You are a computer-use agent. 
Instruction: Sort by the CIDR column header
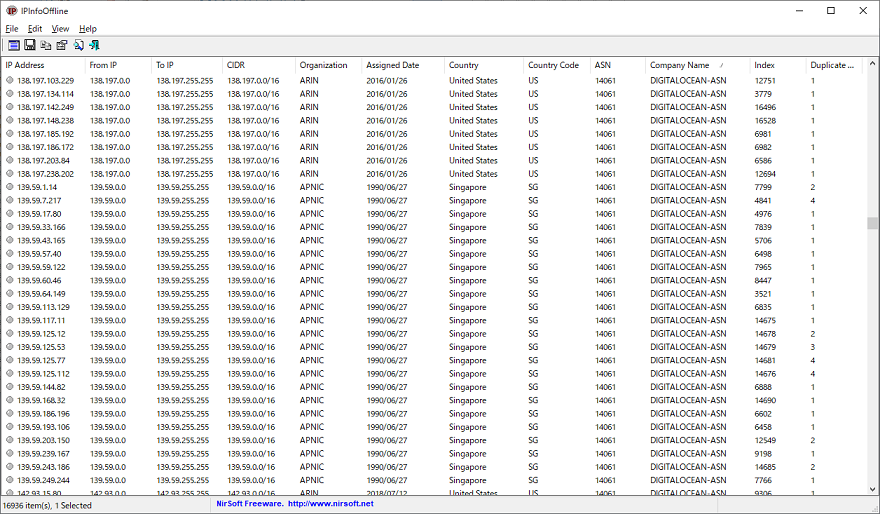(259, 65)
